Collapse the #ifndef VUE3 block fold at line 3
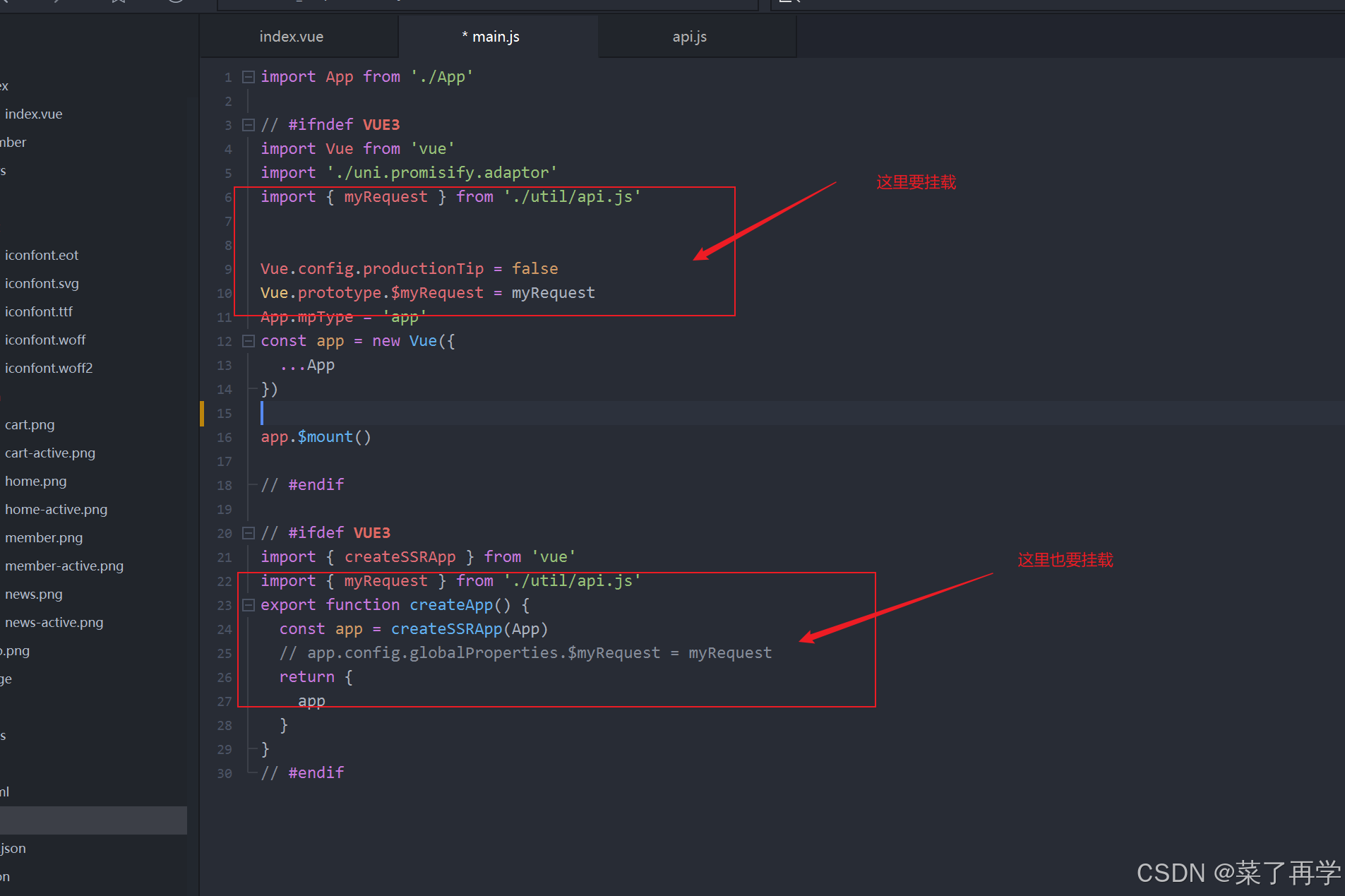The image size is (1345, 896). coord(248,125)
